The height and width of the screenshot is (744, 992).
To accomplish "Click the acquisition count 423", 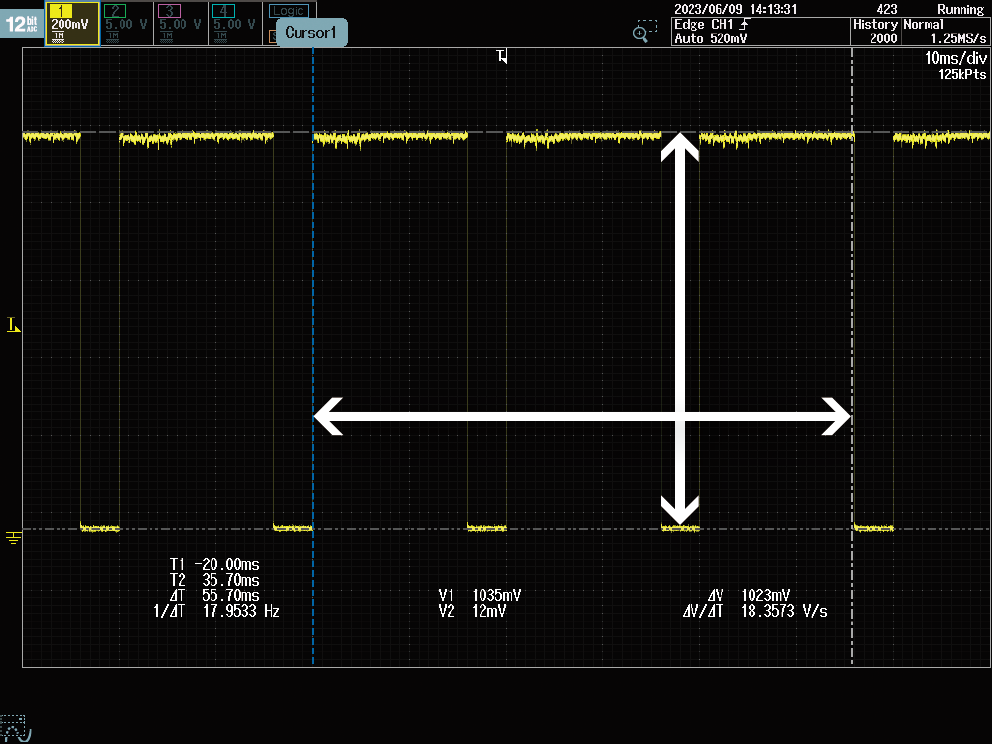I will (x=887, y=9).
